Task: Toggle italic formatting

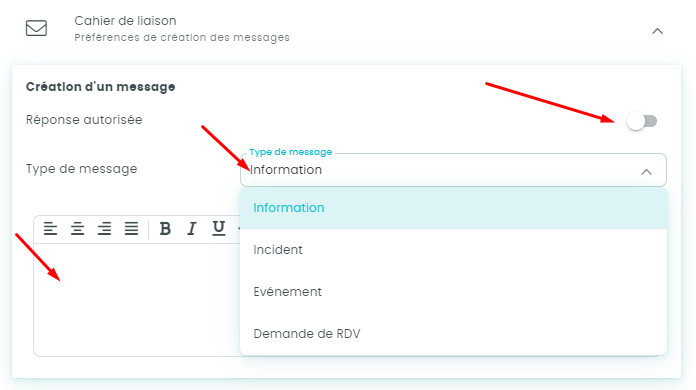Action: pyautogui.click(x=192, y=228)
